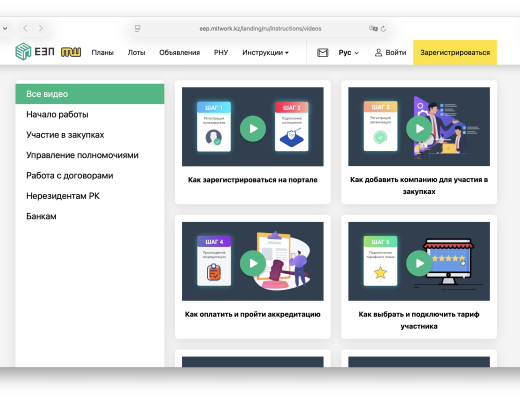Screen dimensions: 520x400
Task: Go back using browser back arrow
Action: [x=25, y=28]
